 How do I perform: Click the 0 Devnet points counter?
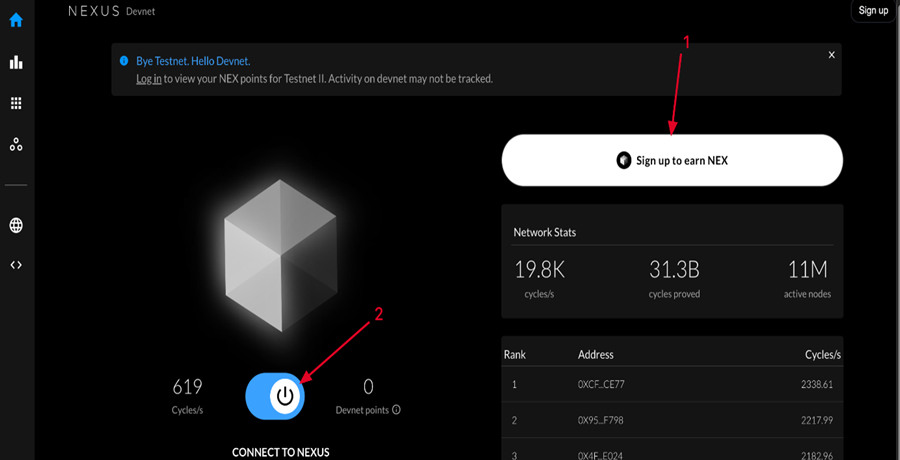[x=368, y=396]
